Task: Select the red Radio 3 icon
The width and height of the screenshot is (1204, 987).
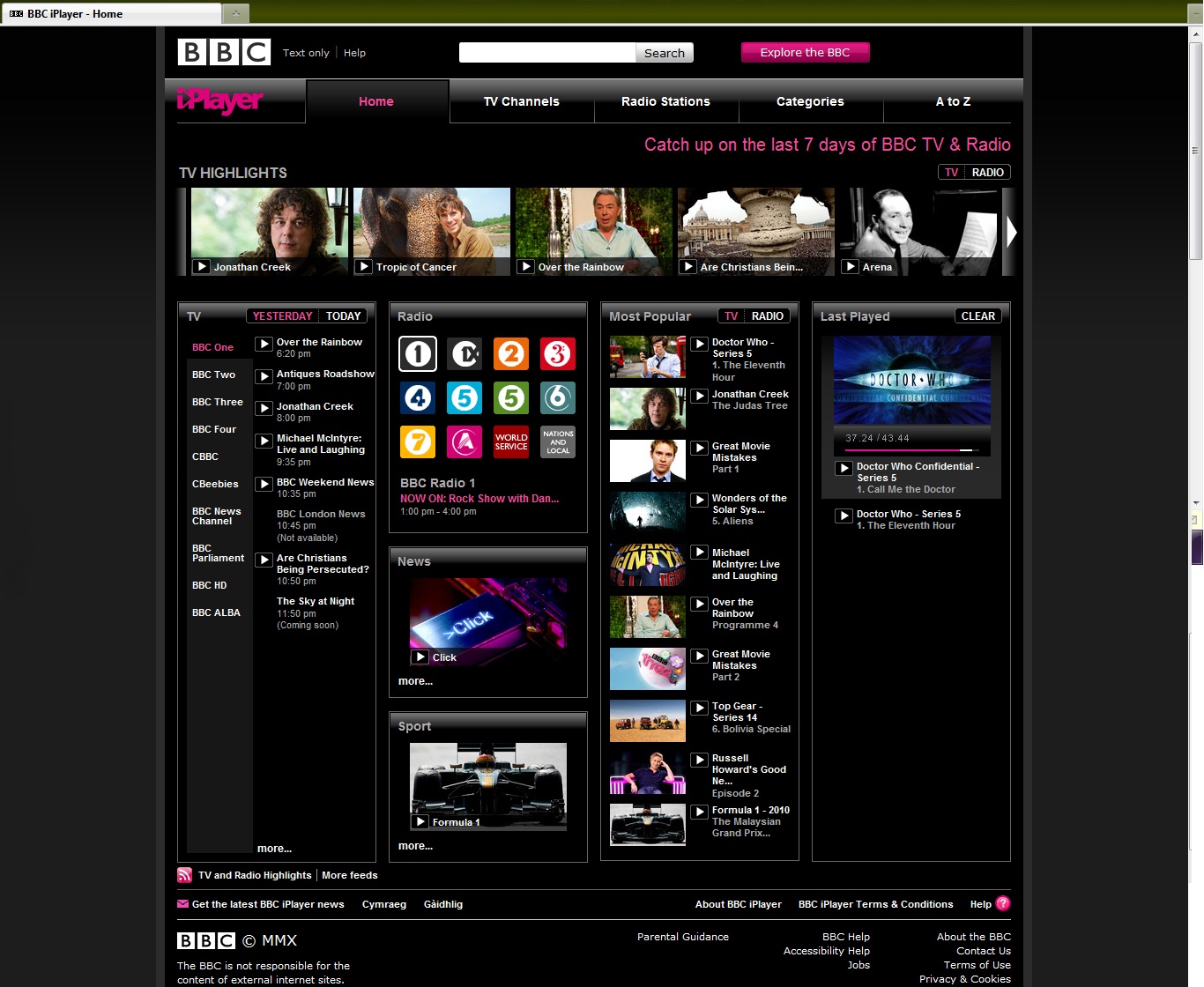Action: click(558, 354)
